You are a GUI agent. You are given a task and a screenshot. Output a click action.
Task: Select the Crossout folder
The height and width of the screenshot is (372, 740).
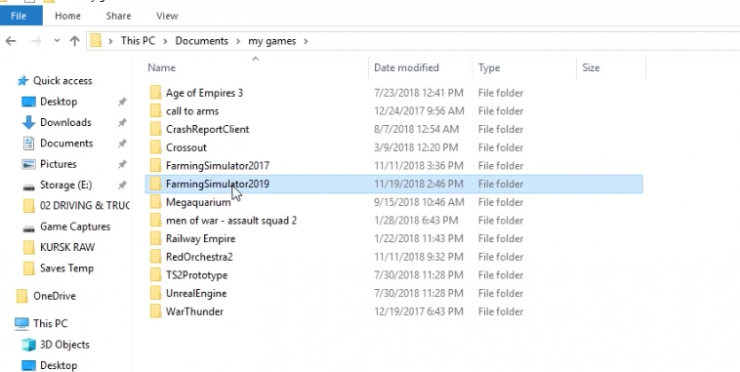click(x=186, y=147)
